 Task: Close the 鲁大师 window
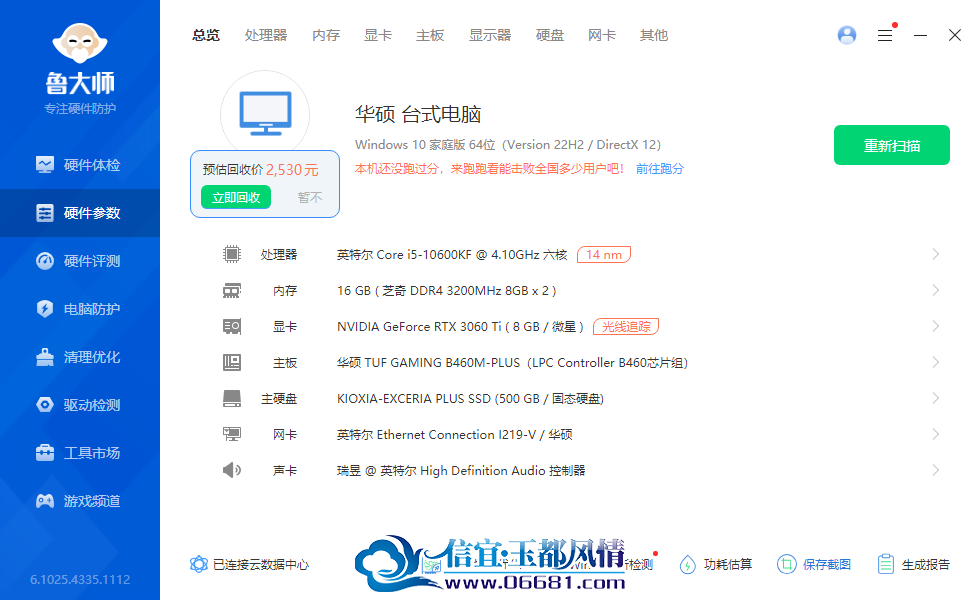coord(954,35)
